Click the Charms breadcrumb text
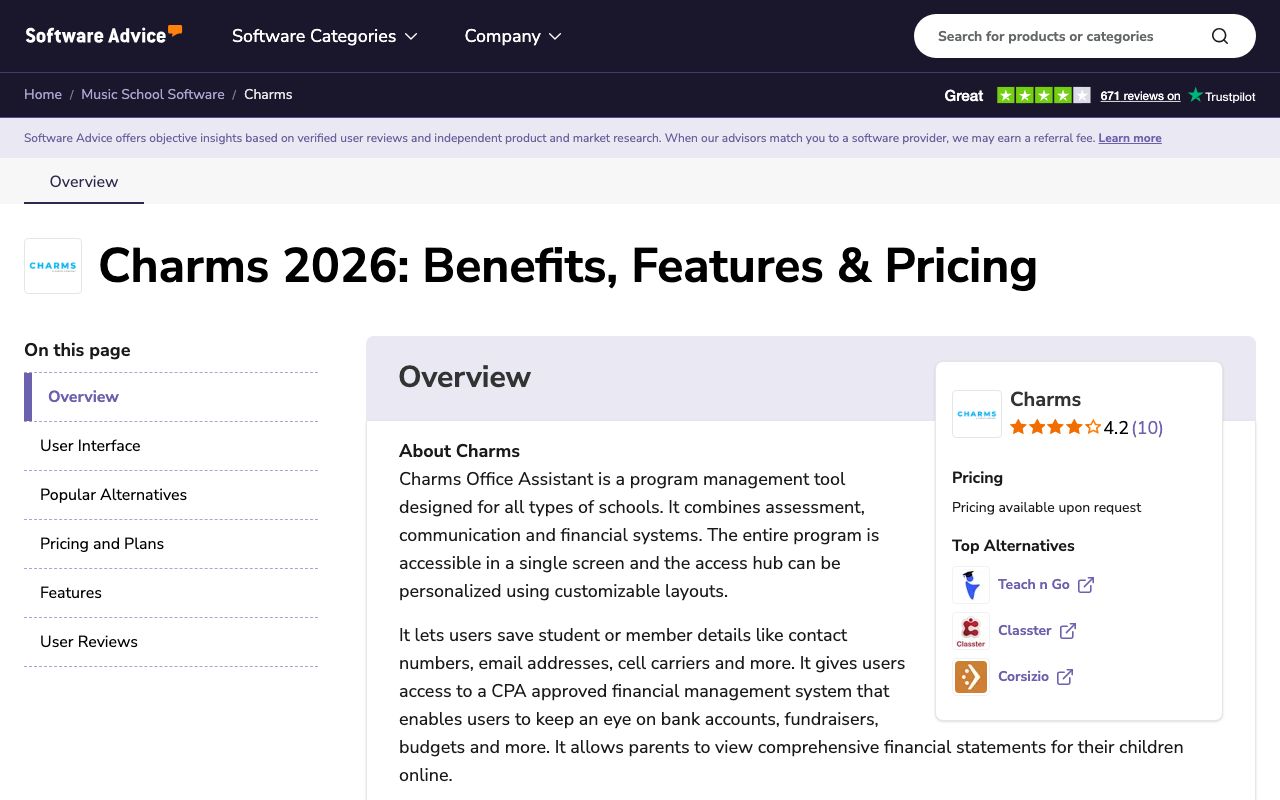 coord(268,94)
